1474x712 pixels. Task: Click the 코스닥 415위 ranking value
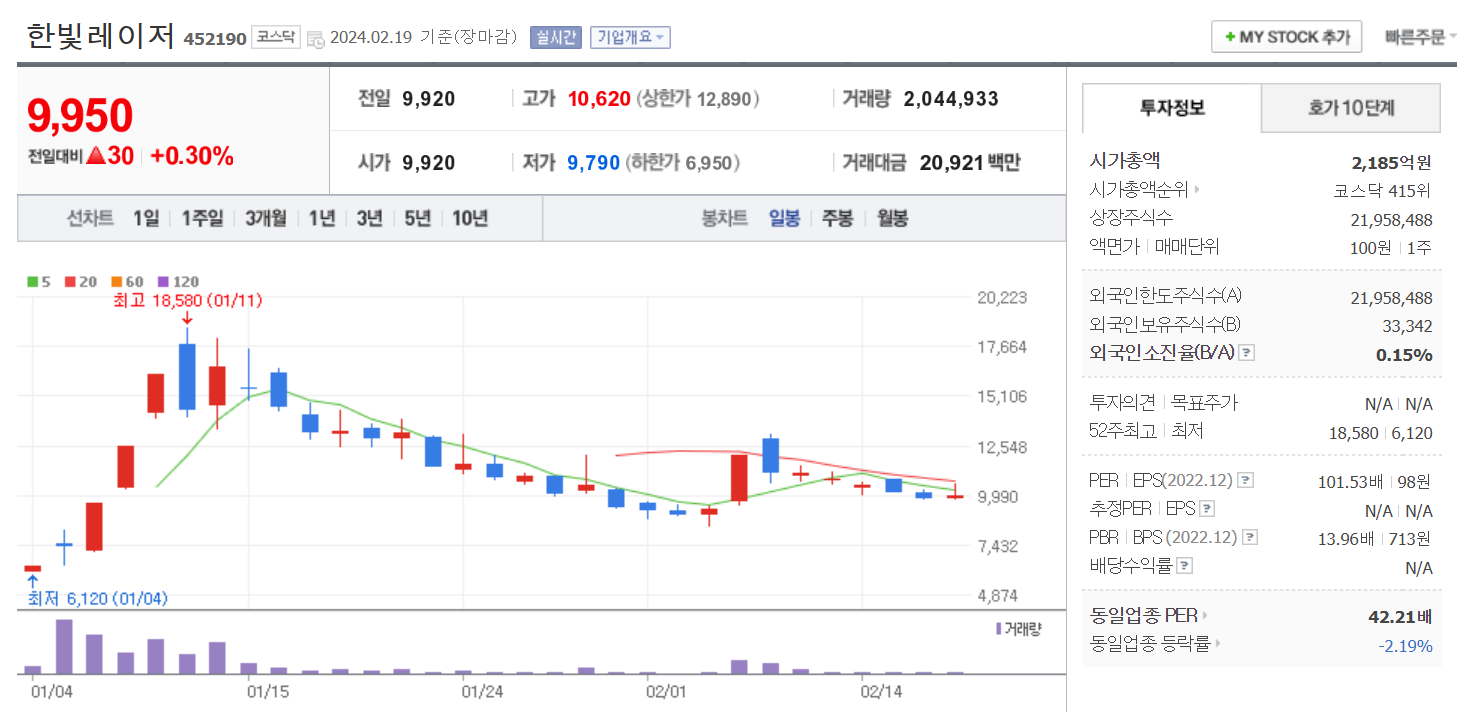point(1382,190)
